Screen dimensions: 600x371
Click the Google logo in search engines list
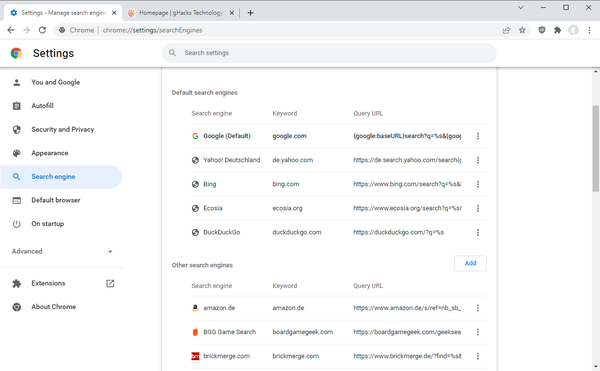(x=195, y=136)
